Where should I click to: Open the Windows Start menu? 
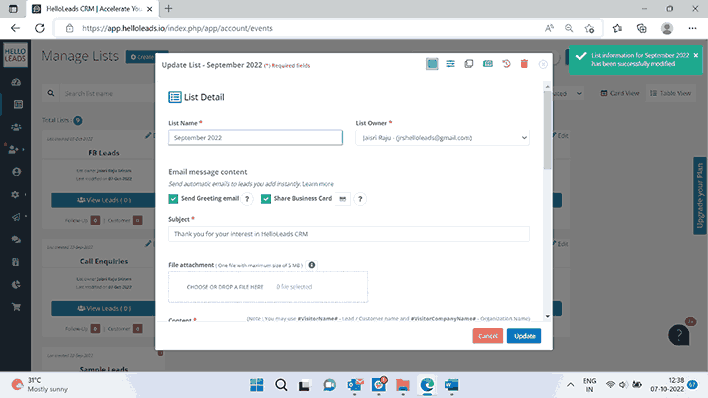[x=256, y=385]
